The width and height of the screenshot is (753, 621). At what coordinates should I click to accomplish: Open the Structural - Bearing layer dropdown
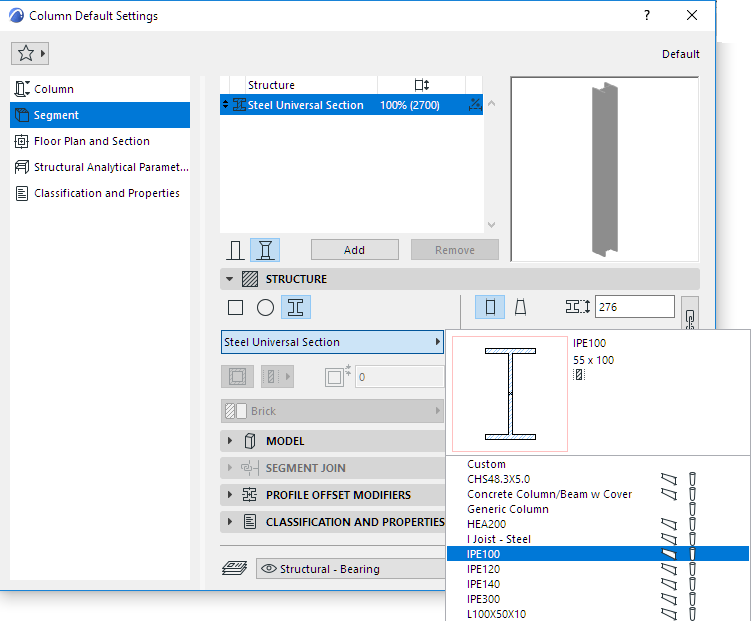[351, 569]
